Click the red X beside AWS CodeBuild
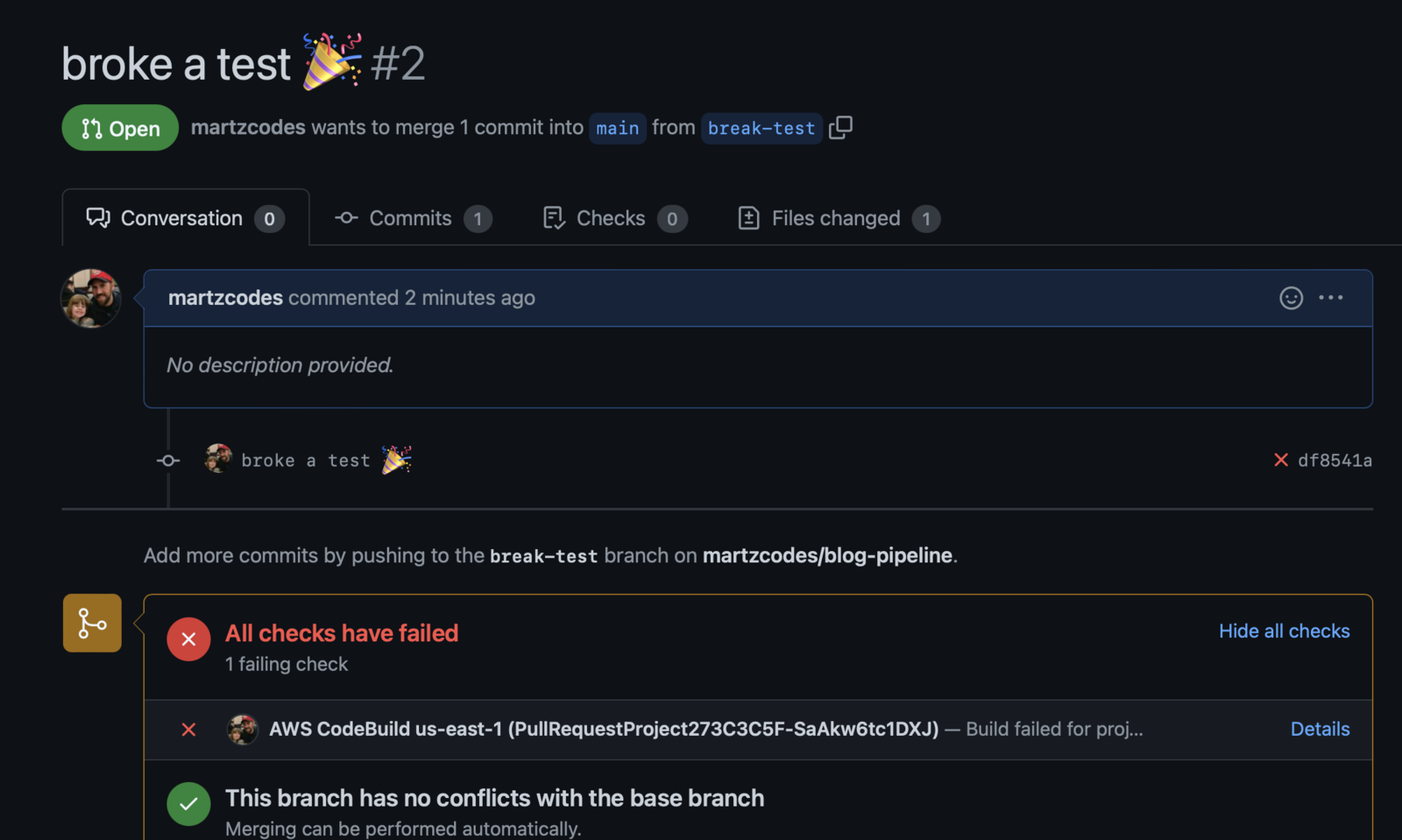 tap(188, 730)
